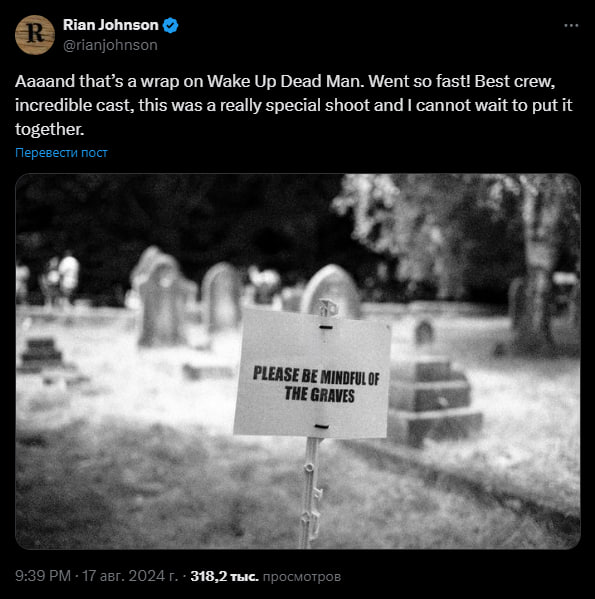
Task: Click the 17 авг. 2024 г. date
Action: tap(130, 576)
